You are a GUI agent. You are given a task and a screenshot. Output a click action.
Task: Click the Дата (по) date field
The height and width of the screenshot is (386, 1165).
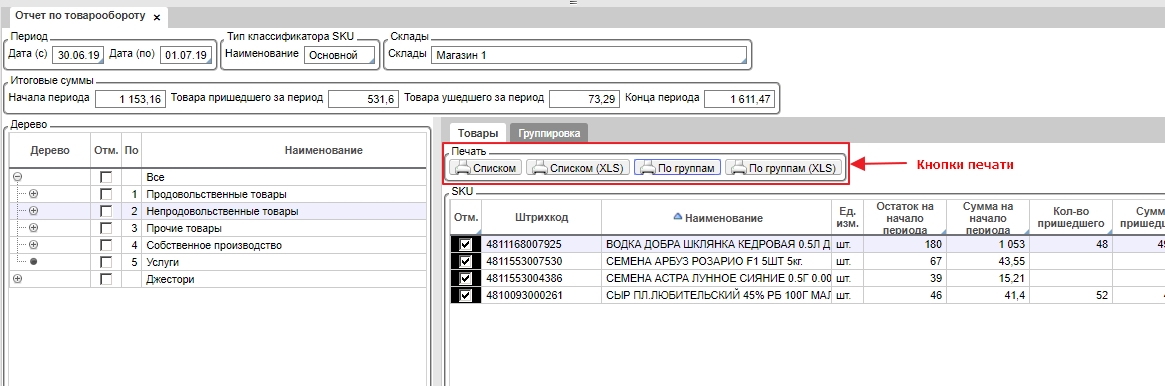click(x=186, y=55)
